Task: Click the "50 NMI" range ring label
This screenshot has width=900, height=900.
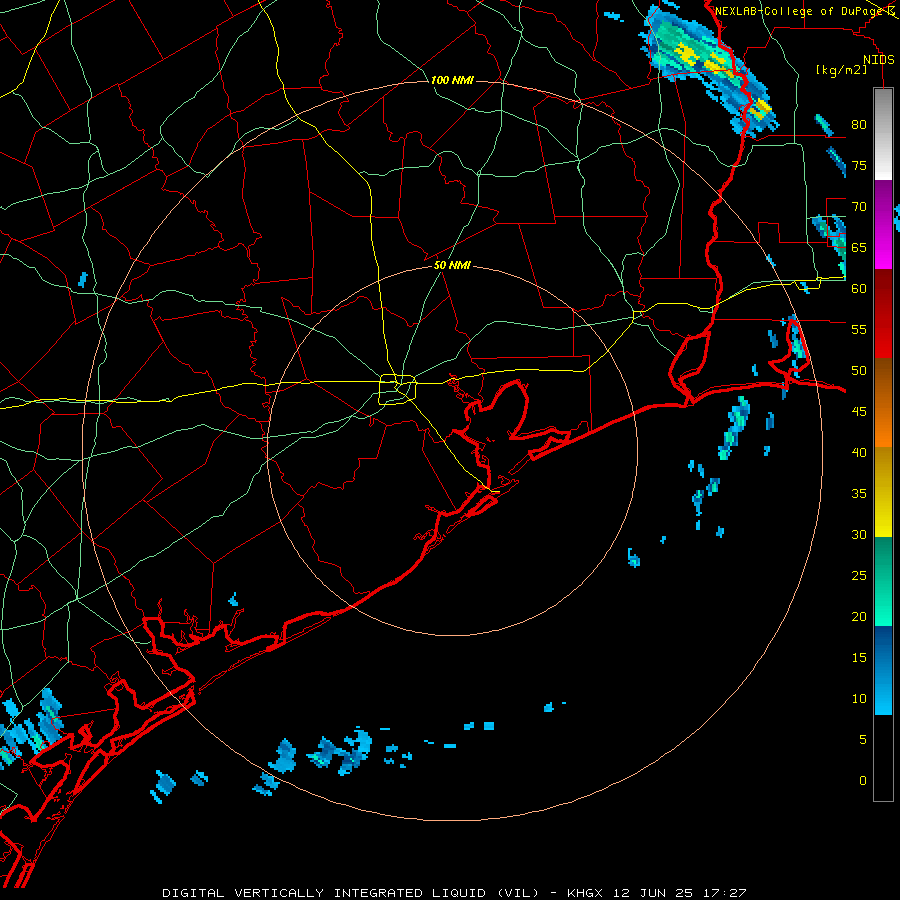Action: pos(452,265)
